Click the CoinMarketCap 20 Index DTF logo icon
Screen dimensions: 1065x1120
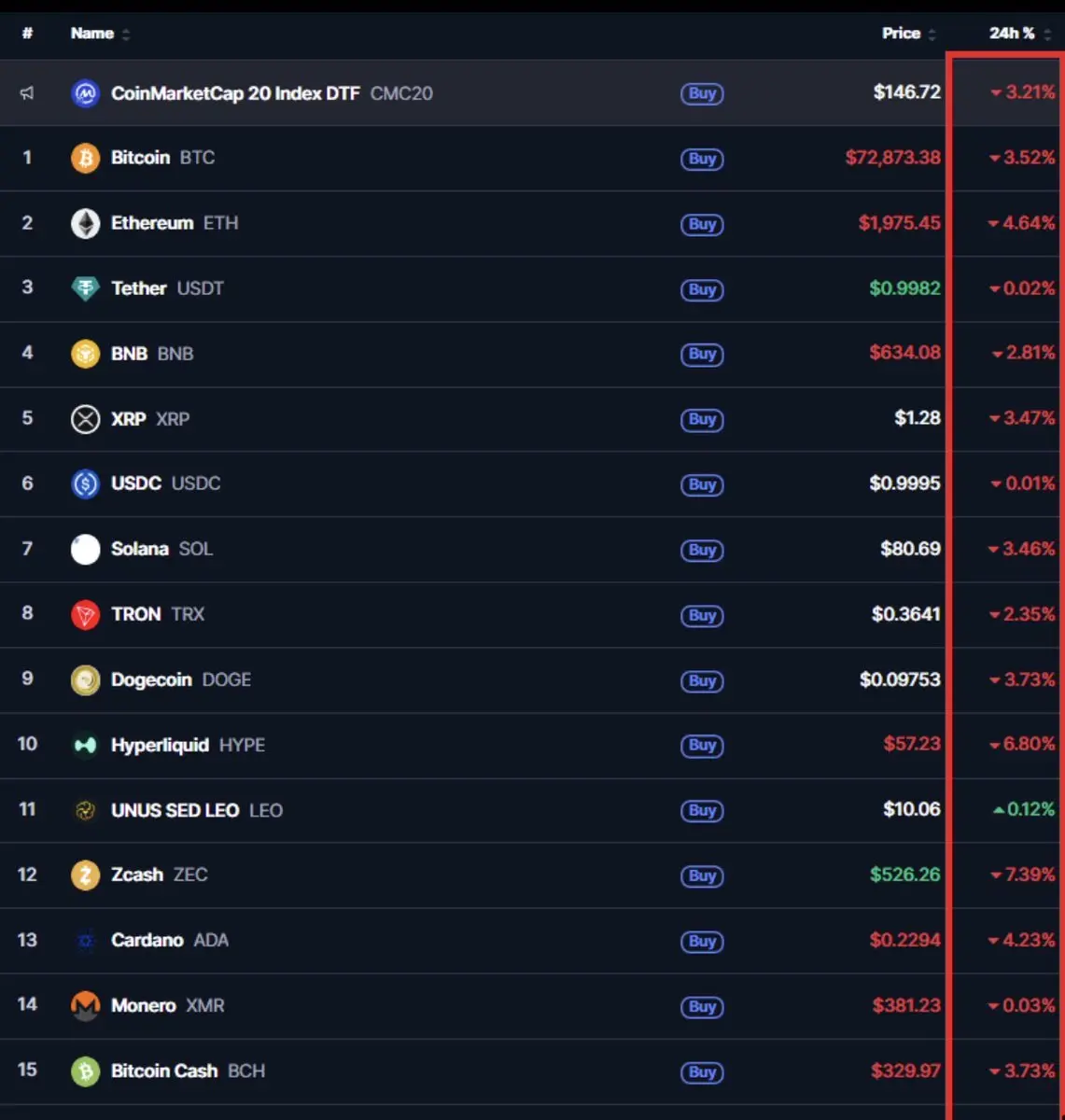pos(85,93)
